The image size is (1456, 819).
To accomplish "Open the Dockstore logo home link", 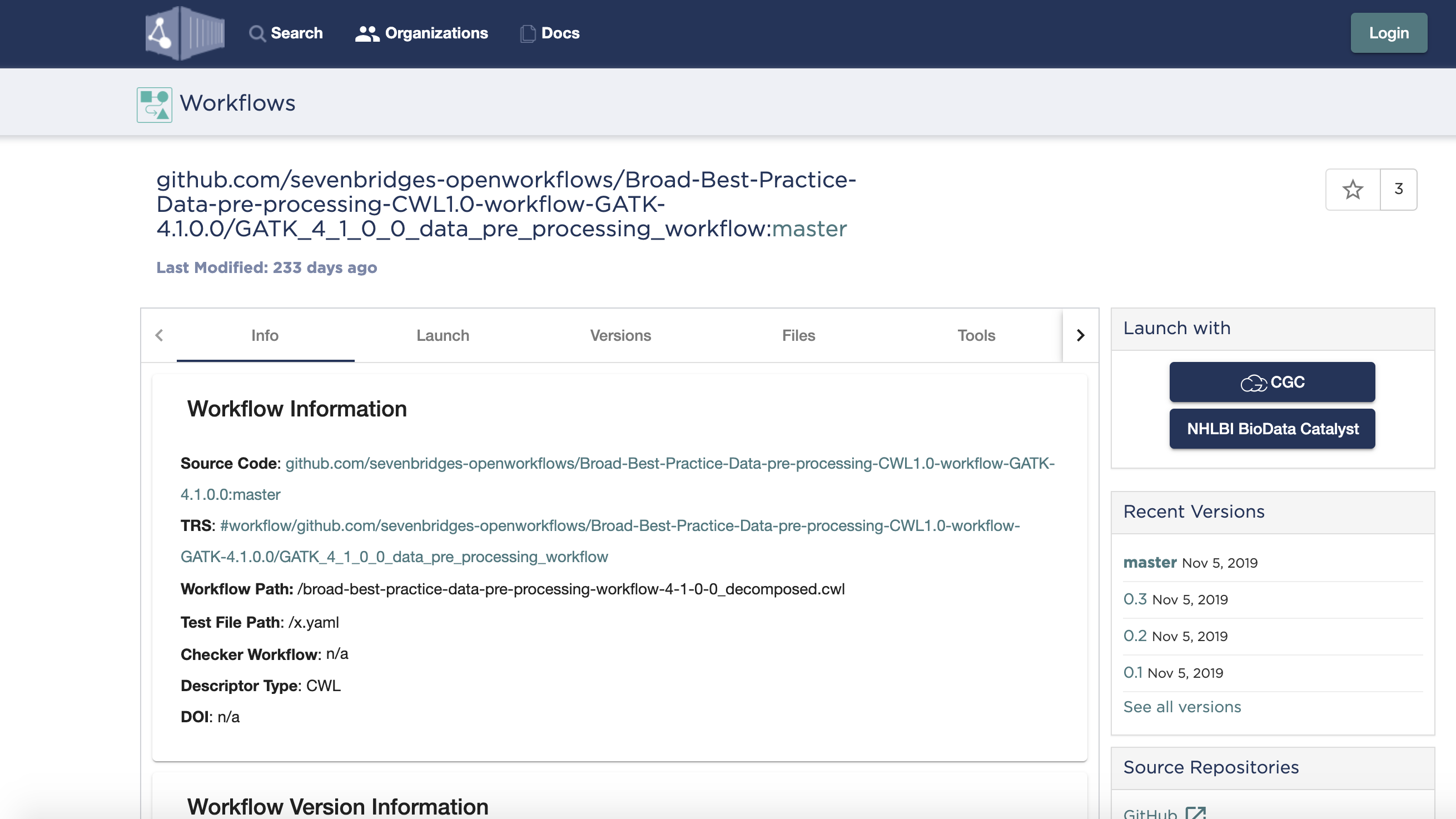I will (185, 33).
